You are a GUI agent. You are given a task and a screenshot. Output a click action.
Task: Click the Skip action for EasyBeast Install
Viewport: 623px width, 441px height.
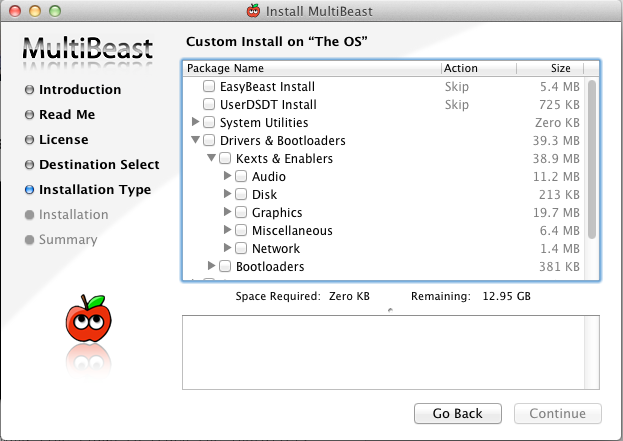[457, 87]
